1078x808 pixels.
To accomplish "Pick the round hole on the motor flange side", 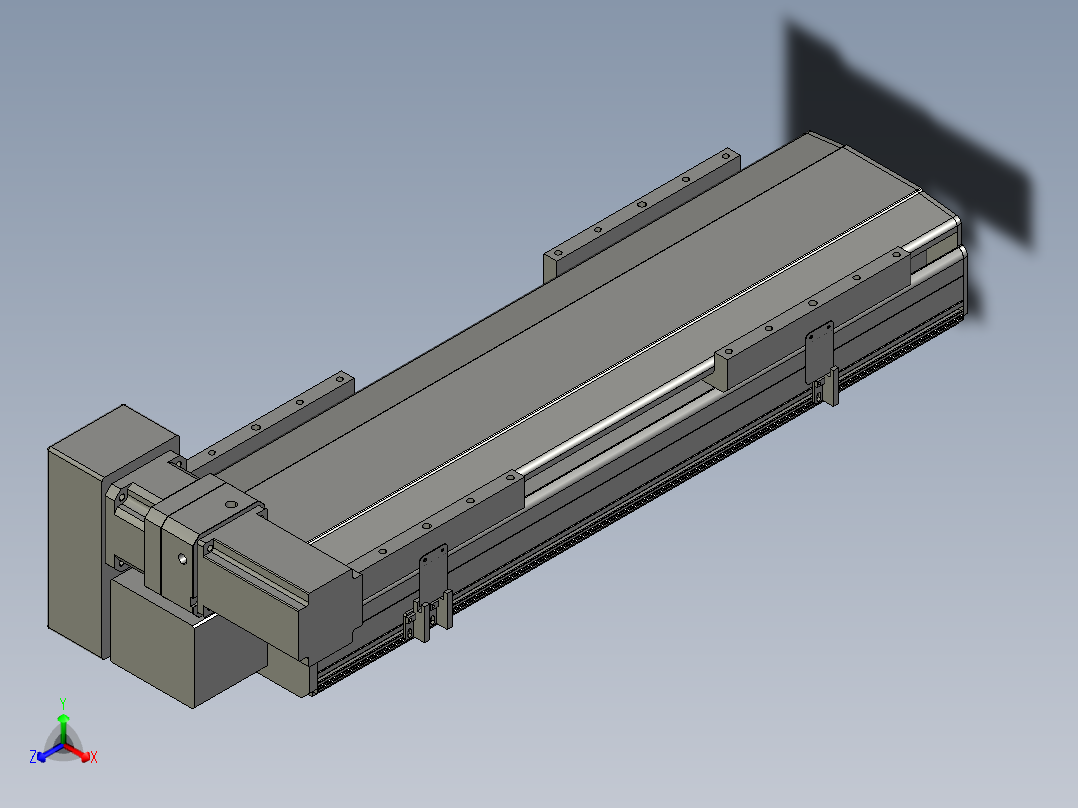I will (x=182, y=560).
